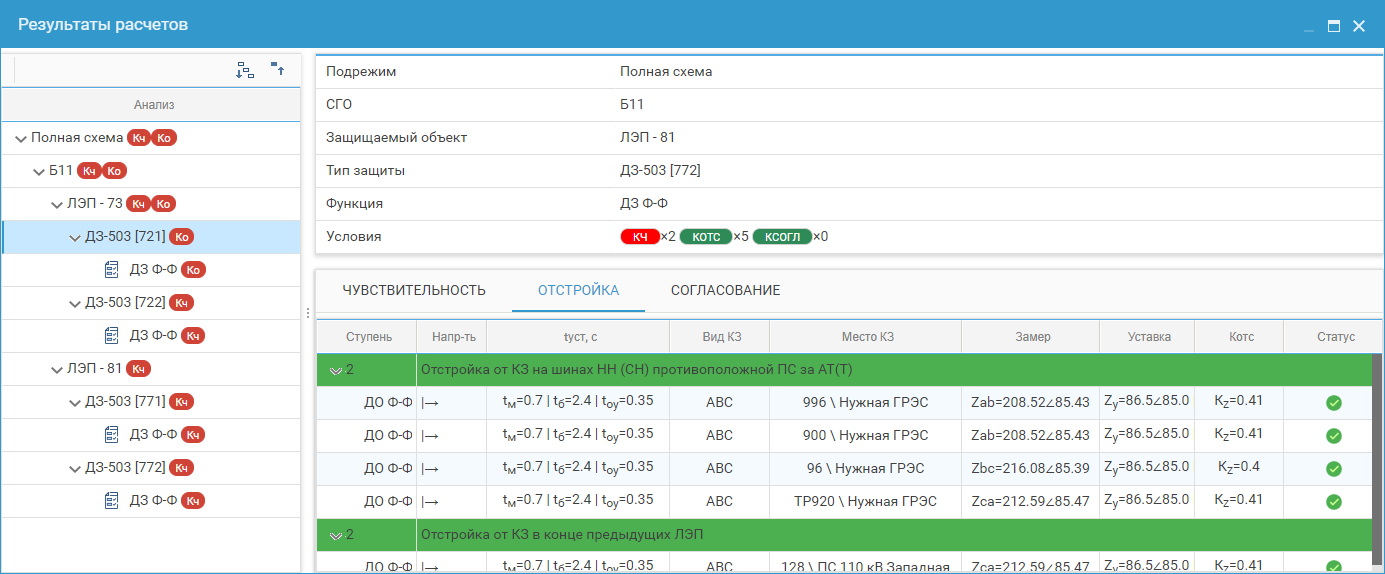
Task: Click the value ЛЭП - 81 in Защищаемый объект row
Action: click(647, 138)
